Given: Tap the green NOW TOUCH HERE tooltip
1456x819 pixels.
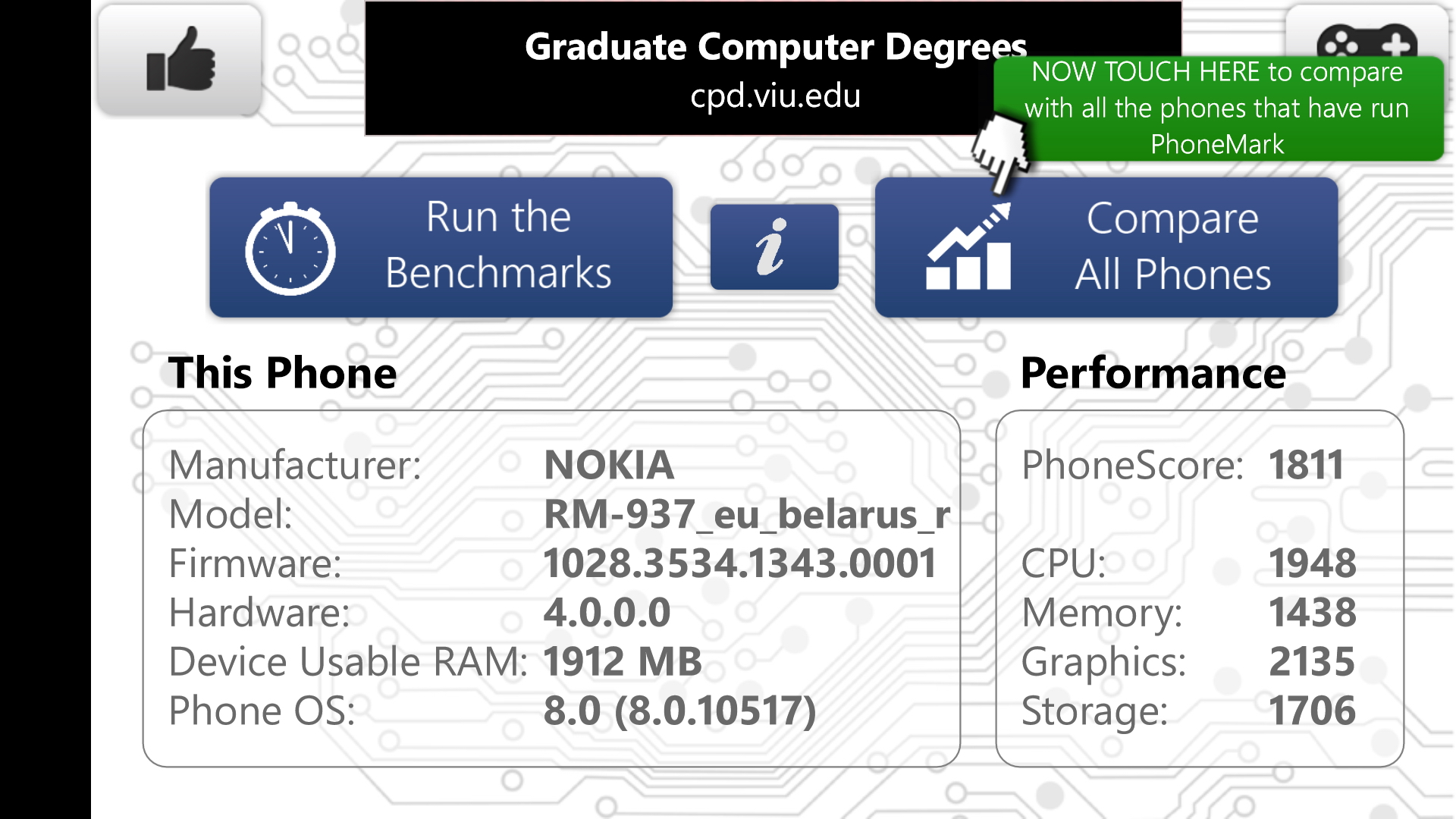Looking at the screenshot, I should (x=1218, y=108).
